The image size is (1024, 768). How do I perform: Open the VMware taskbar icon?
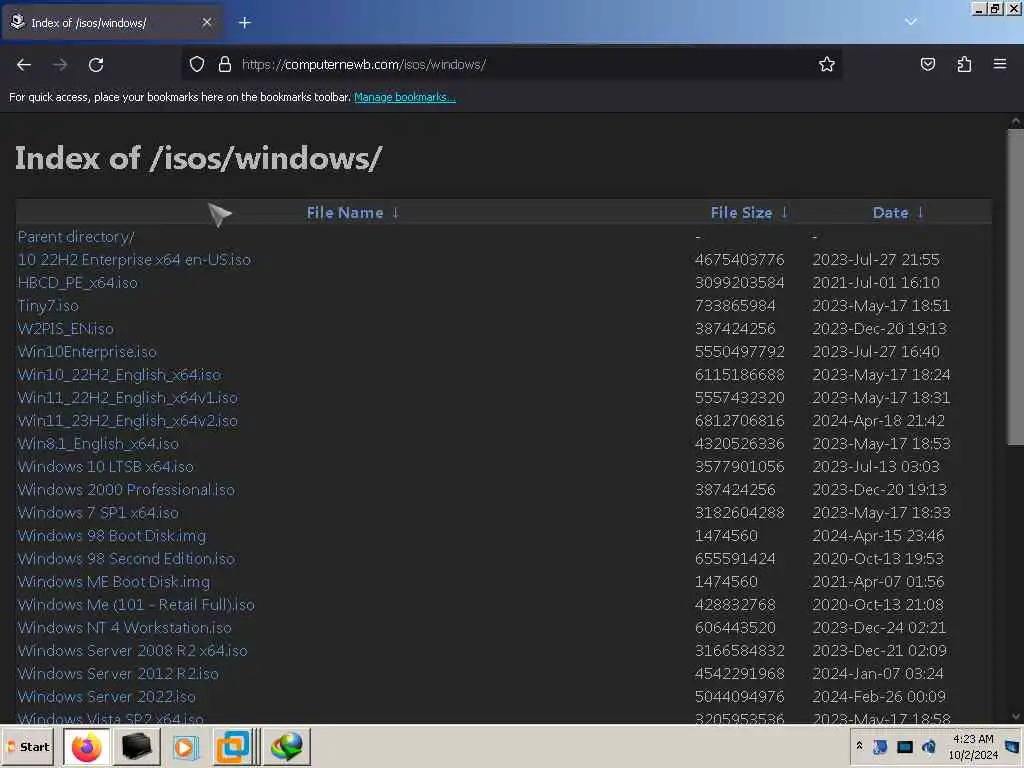232,746
